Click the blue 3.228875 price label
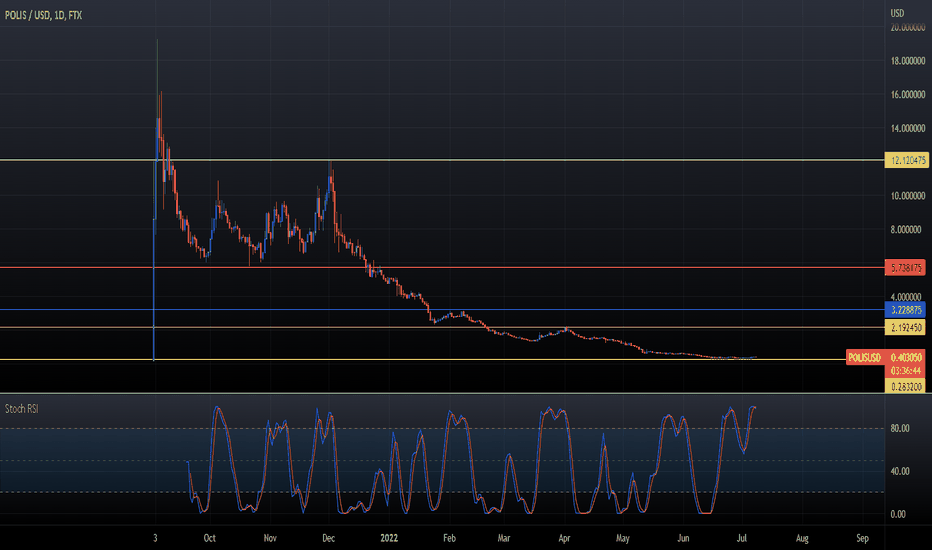 click(x=905, y=310)
